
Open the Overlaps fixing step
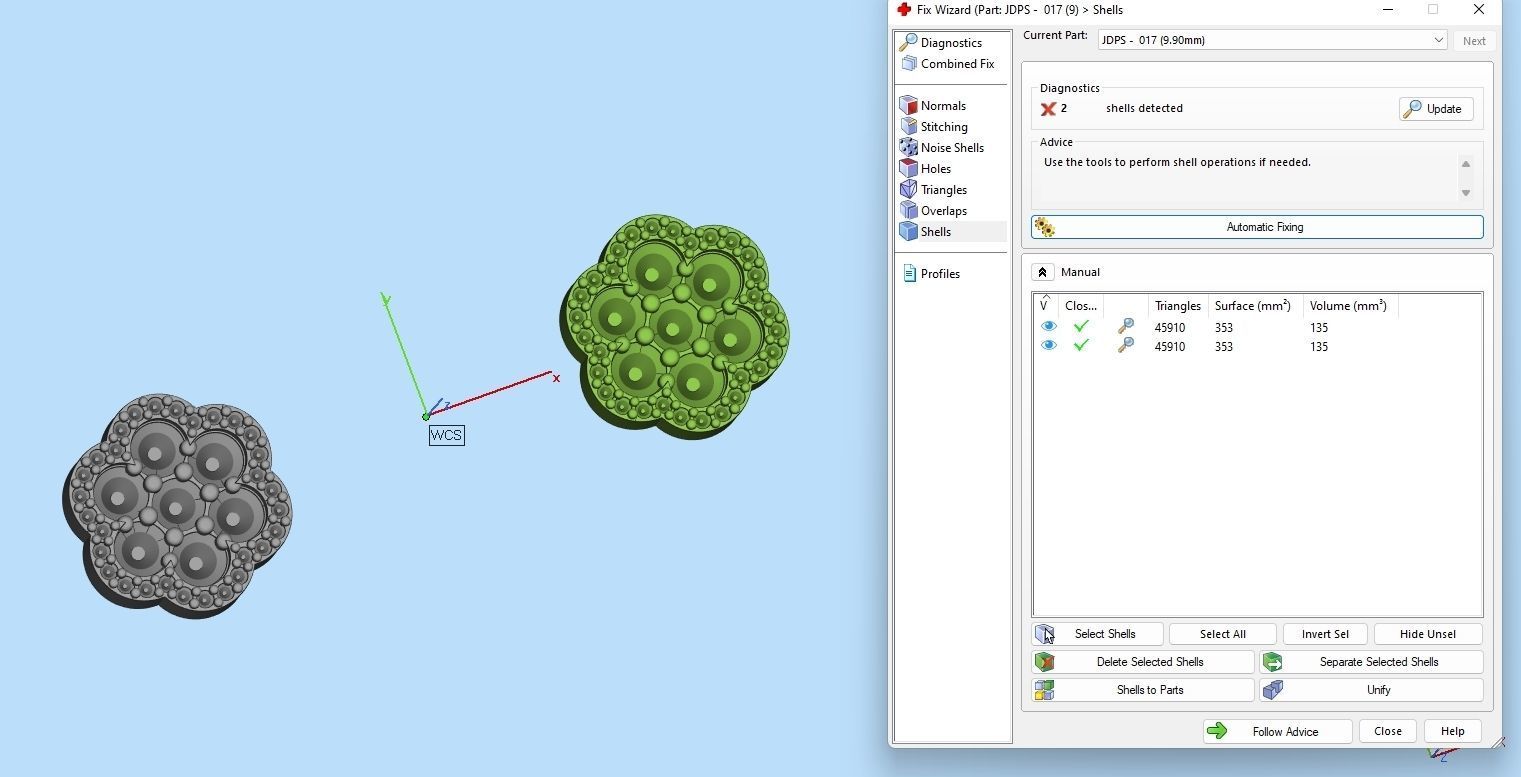click(933, 211)
